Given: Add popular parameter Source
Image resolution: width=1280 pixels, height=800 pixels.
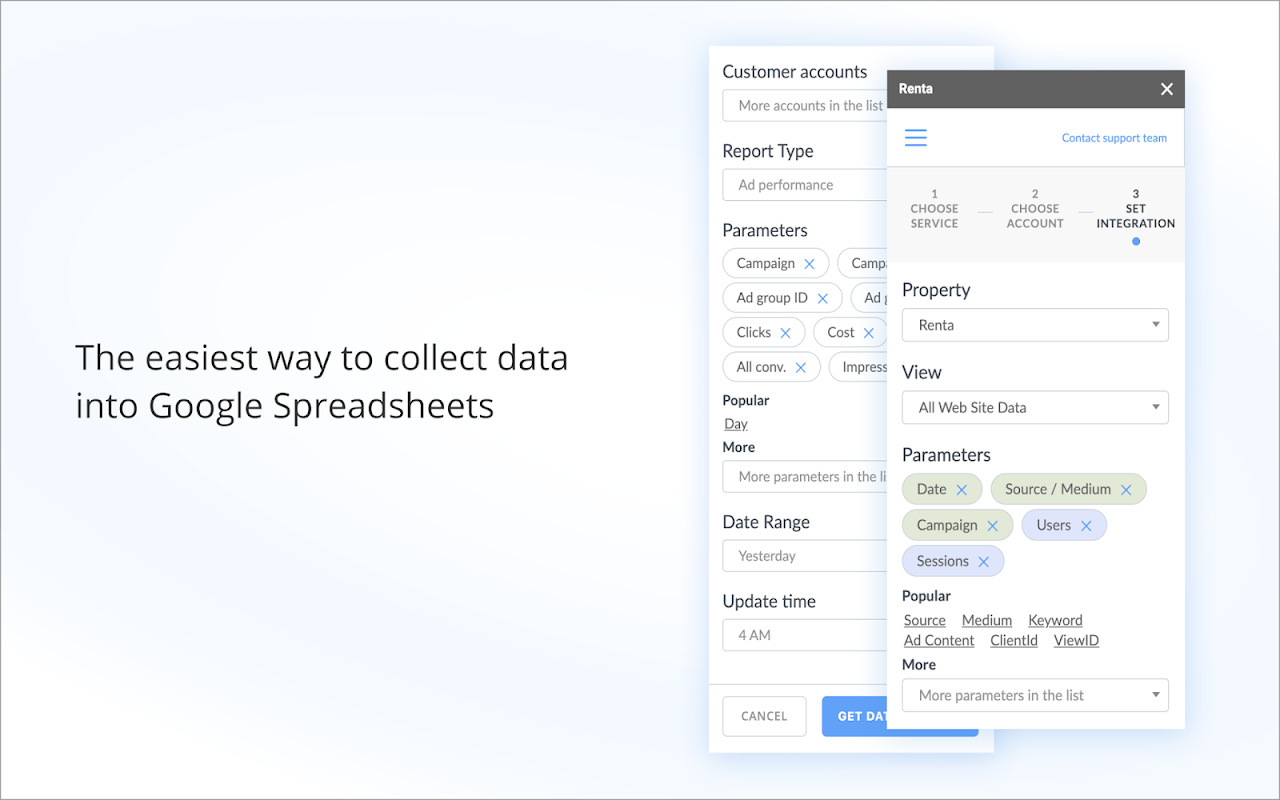Looking at the screenshot, I should 925,620.
